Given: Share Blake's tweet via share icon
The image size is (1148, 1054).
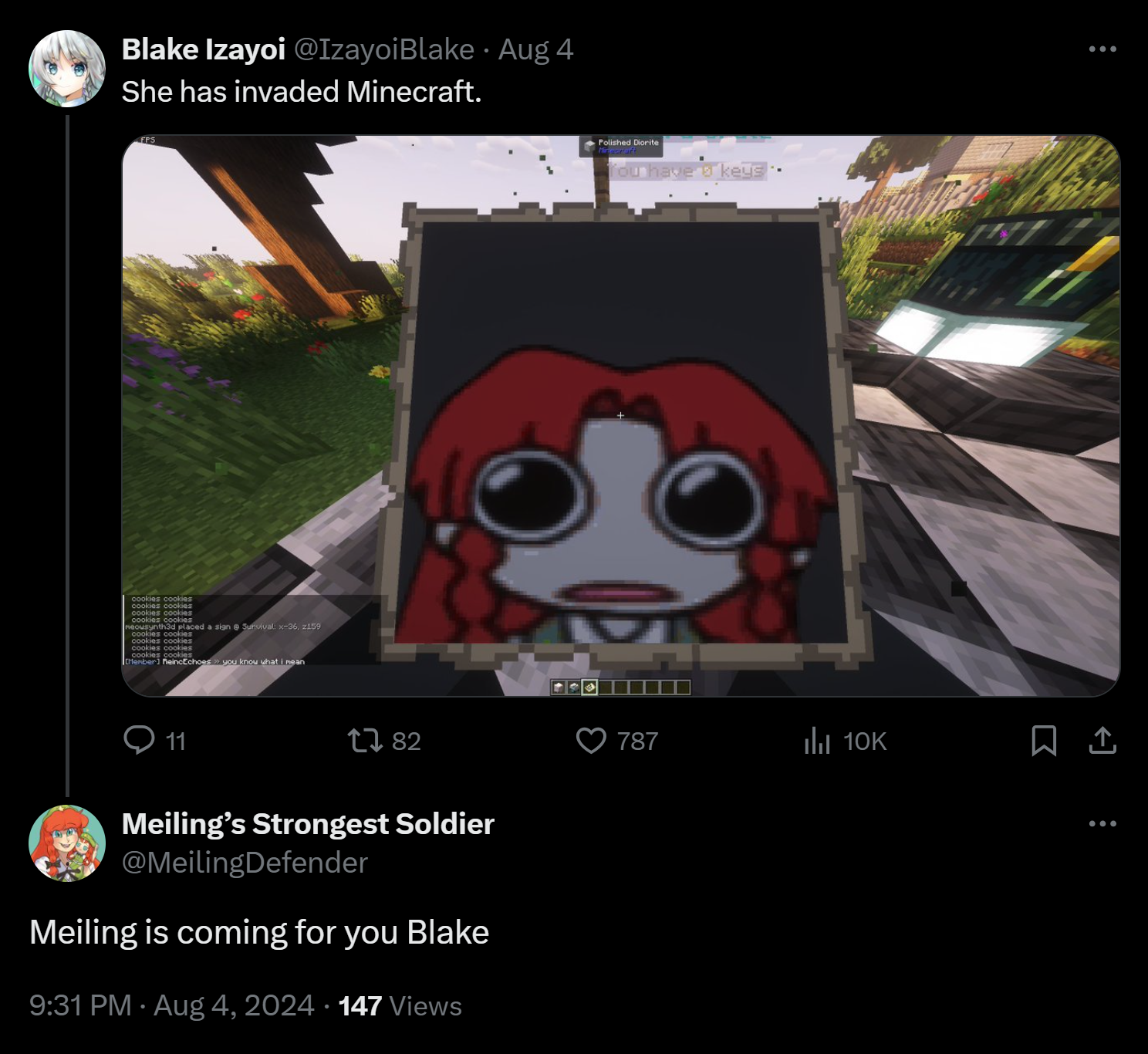Looking at the screenshot, I should click(x=1103, y=741).
